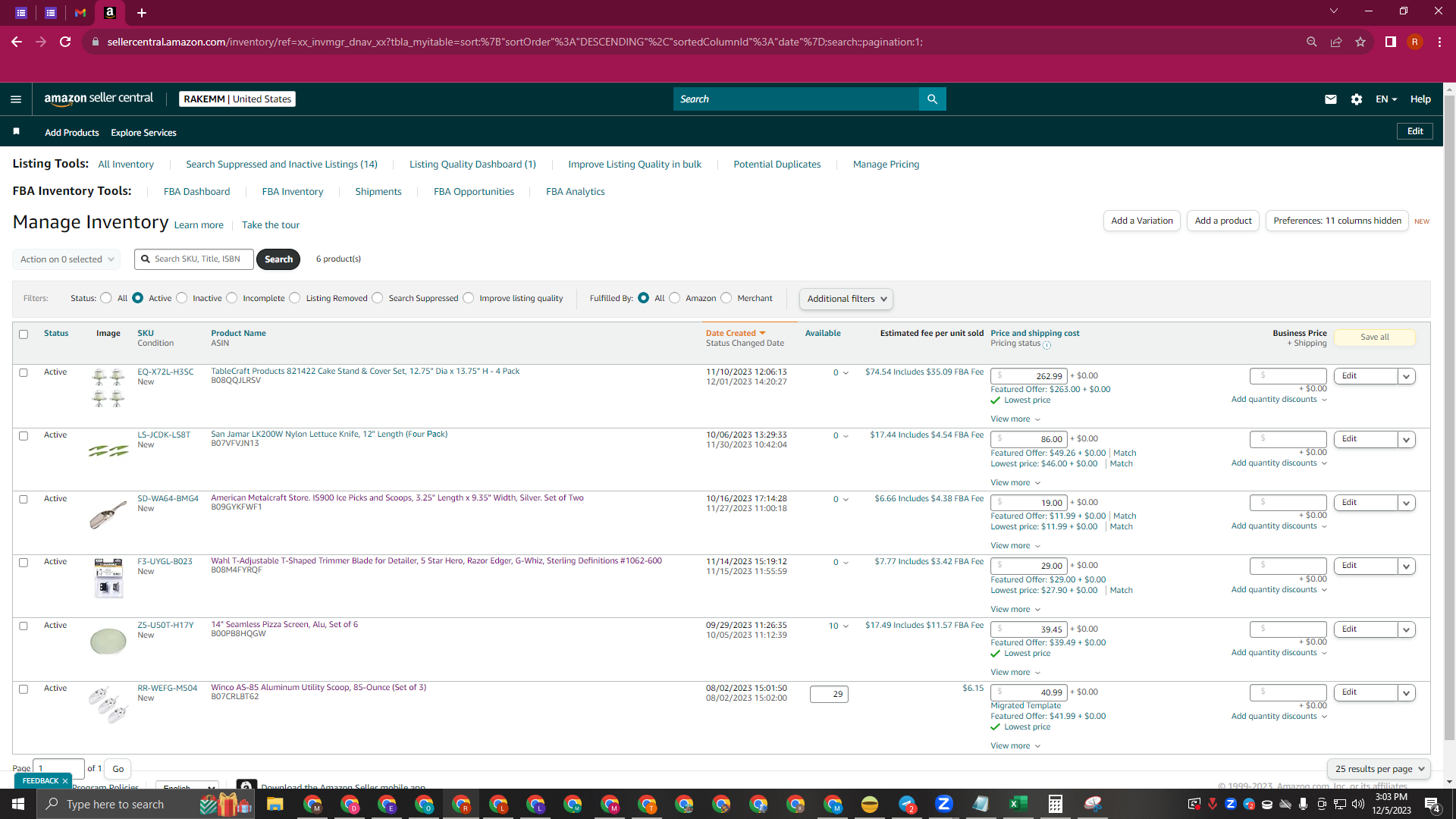
Task: Open the Seller Central hamburger menu
Action: pyautogui.click(x=16, y=99)
